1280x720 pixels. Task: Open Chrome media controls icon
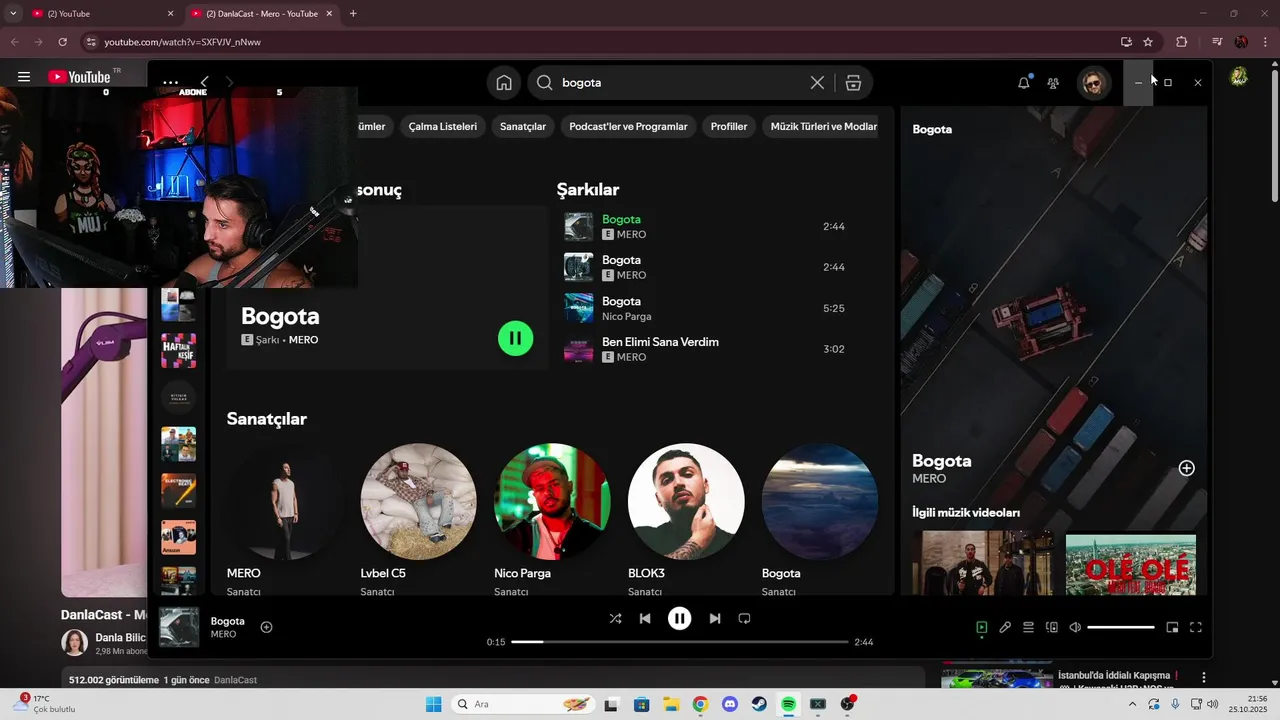(x=1217, y=42)
